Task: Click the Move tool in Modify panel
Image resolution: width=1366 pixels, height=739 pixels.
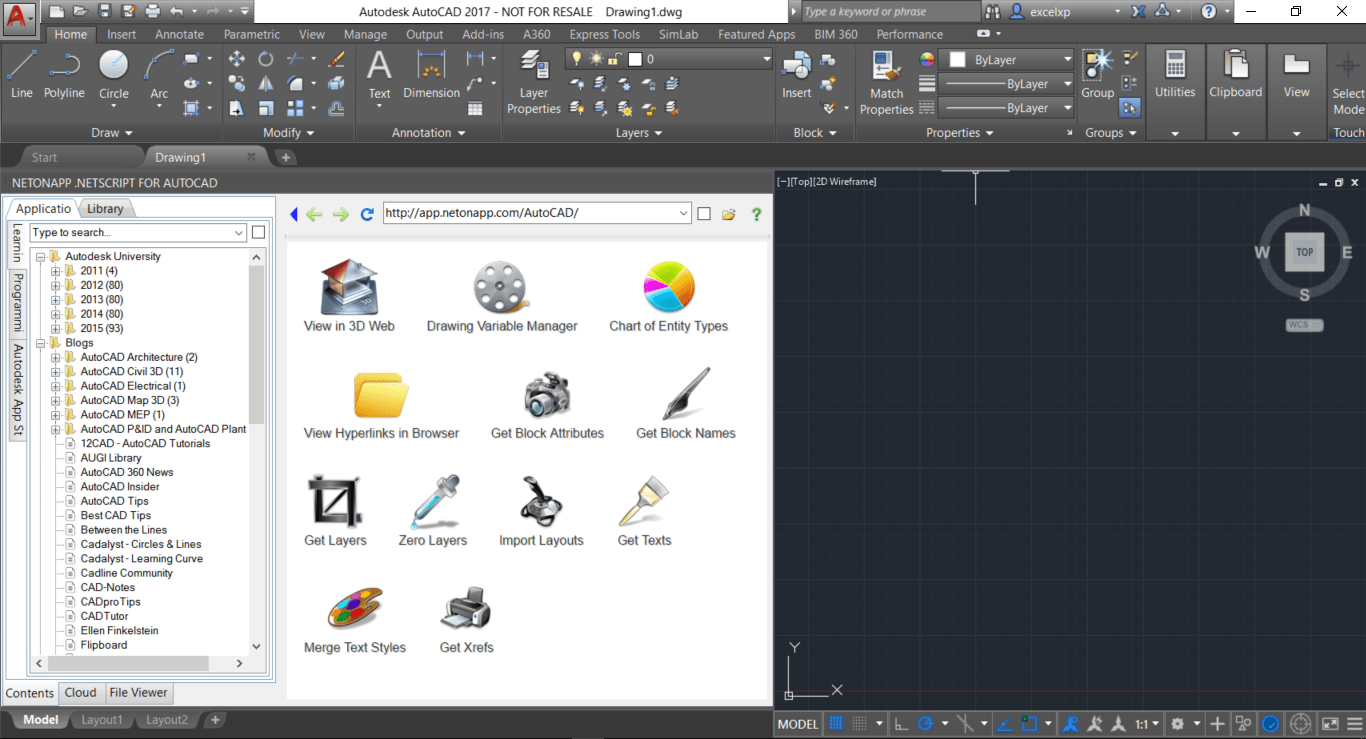Action: (236, 59)
